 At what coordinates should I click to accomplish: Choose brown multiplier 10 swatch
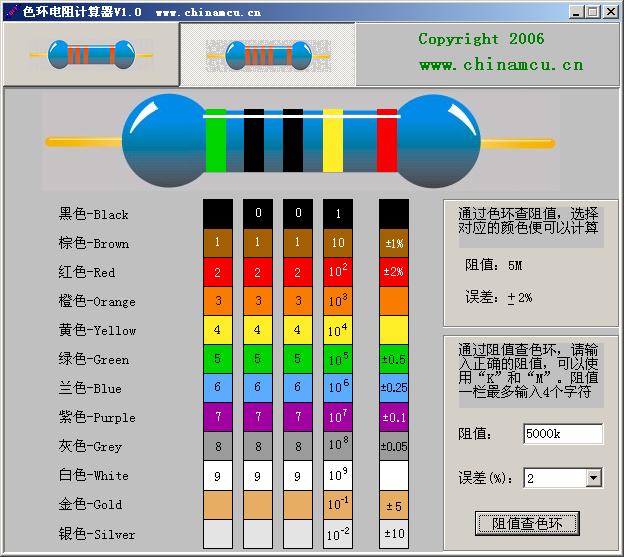pyautogui.click(x=338, y=242)
